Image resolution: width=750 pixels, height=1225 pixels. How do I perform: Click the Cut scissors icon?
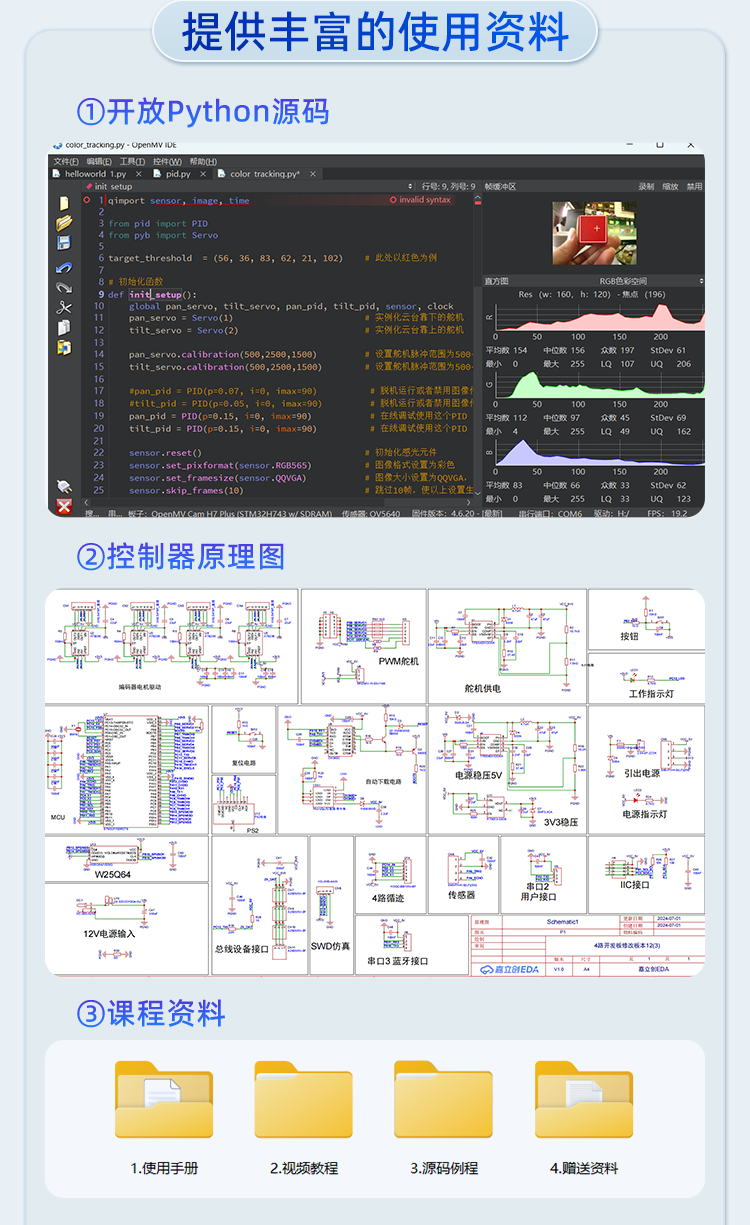point(64,307)
